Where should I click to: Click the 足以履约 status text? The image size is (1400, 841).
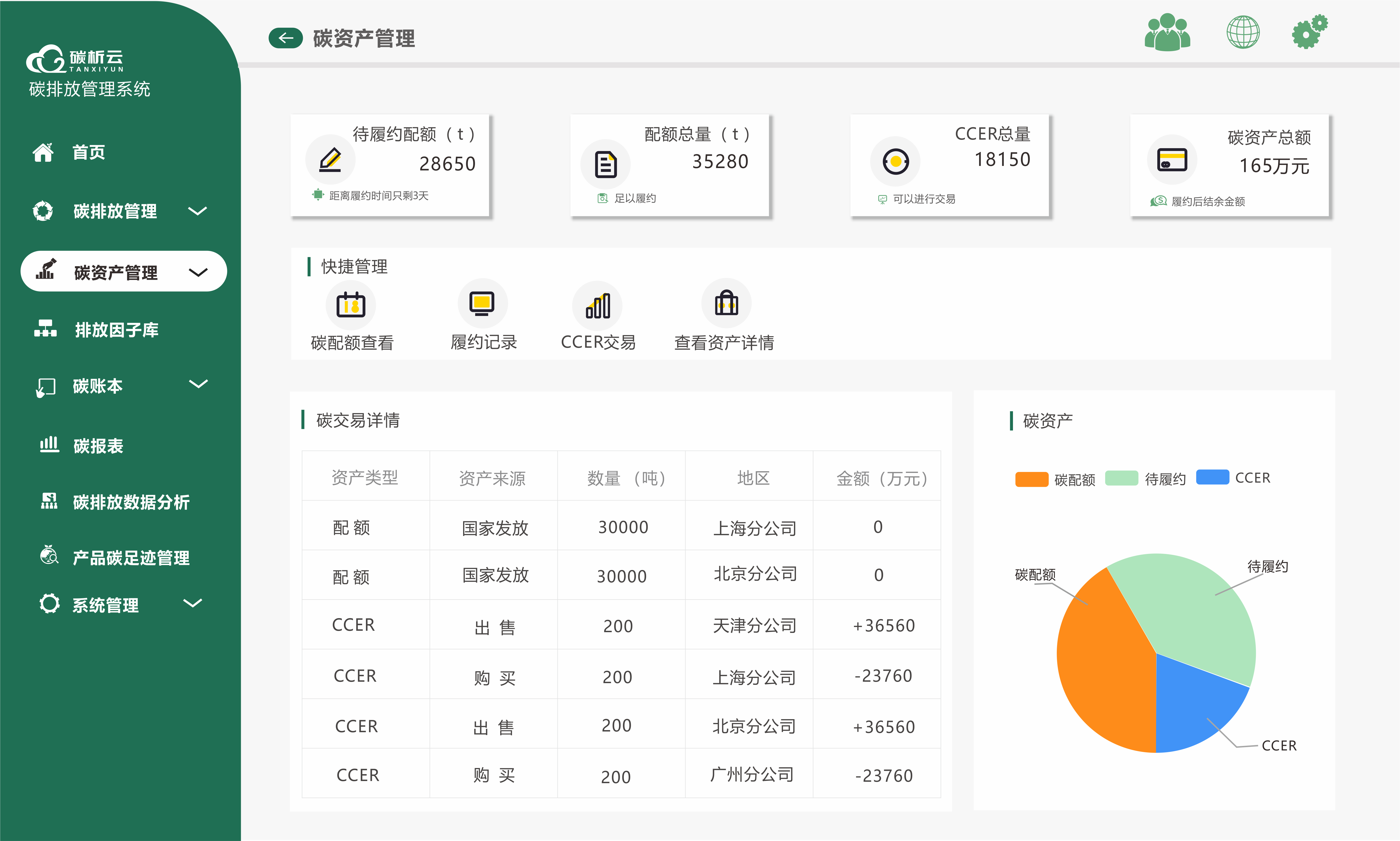[635, 198]
